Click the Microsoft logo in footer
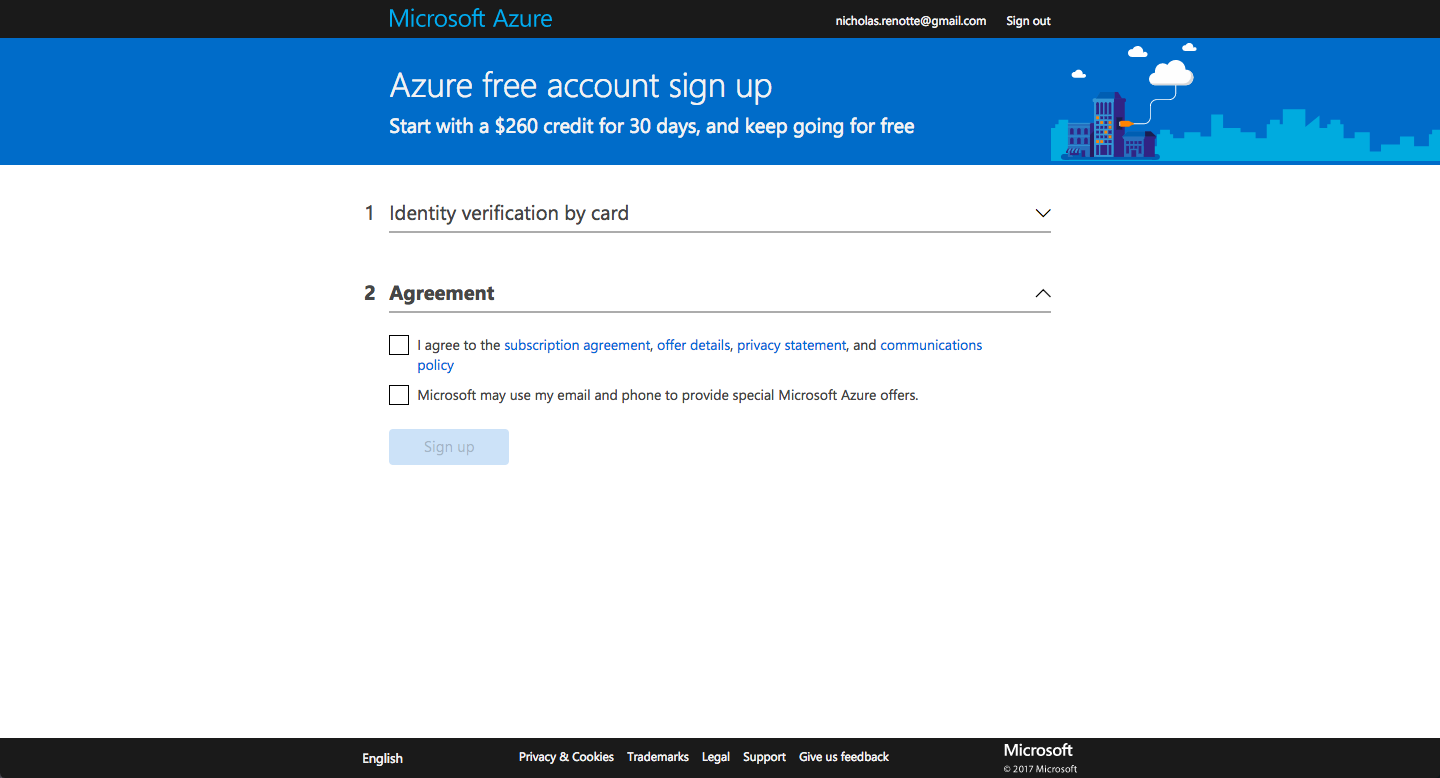1440x778 pixels. (x=1038, y=750)
